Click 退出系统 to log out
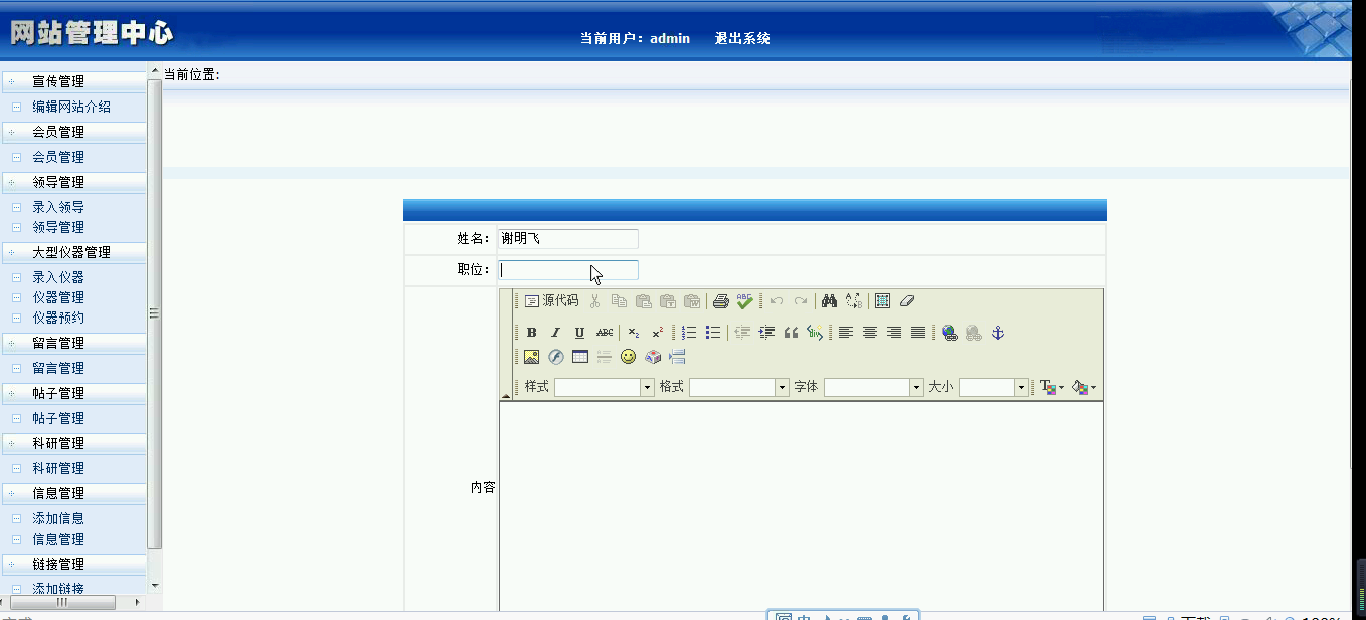The image size is (1366, 620). [x=742, y=39]
